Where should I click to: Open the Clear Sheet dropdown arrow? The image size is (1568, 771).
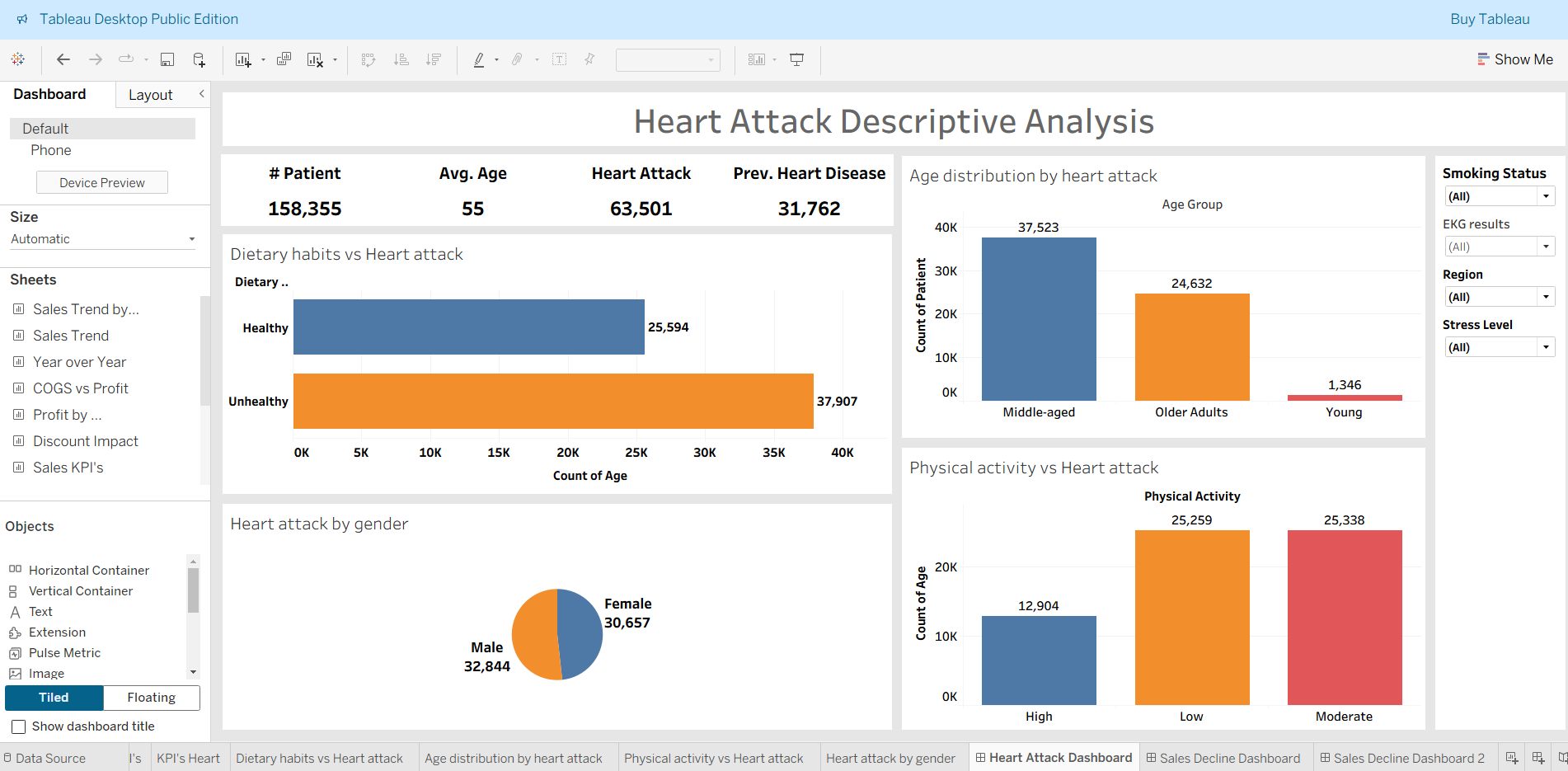coord(335,60)
